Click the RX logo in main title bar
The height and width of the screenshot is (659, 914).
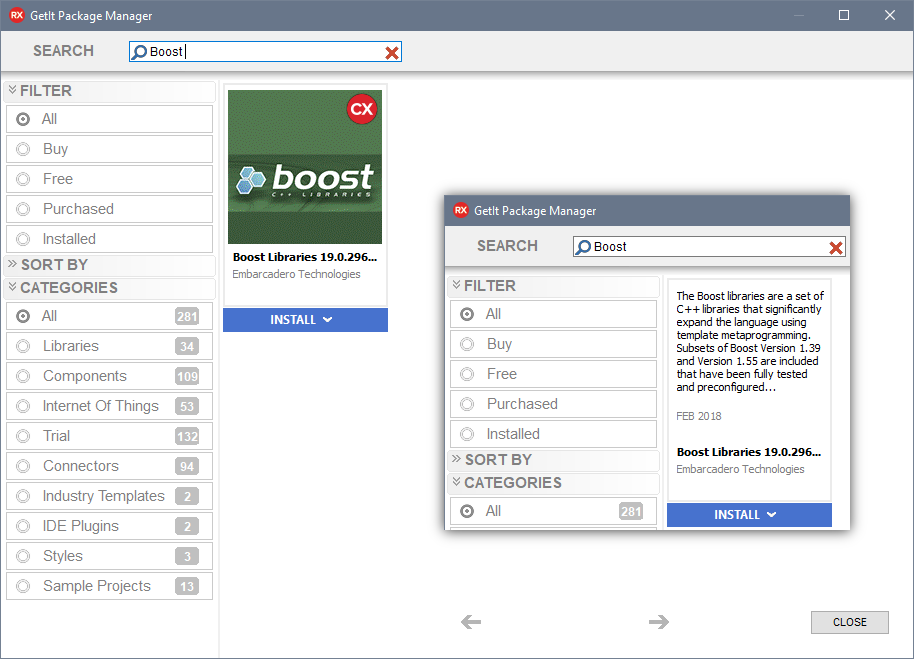coord(17,15)
